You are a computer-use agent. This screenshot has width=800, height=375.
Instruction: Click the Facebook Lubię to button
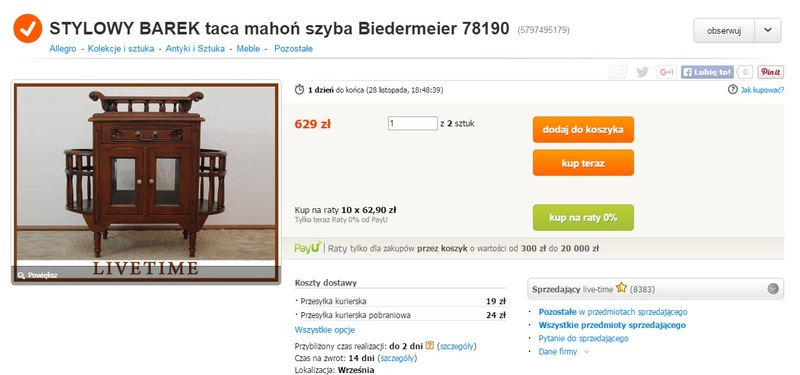click(x=707, y=72)
